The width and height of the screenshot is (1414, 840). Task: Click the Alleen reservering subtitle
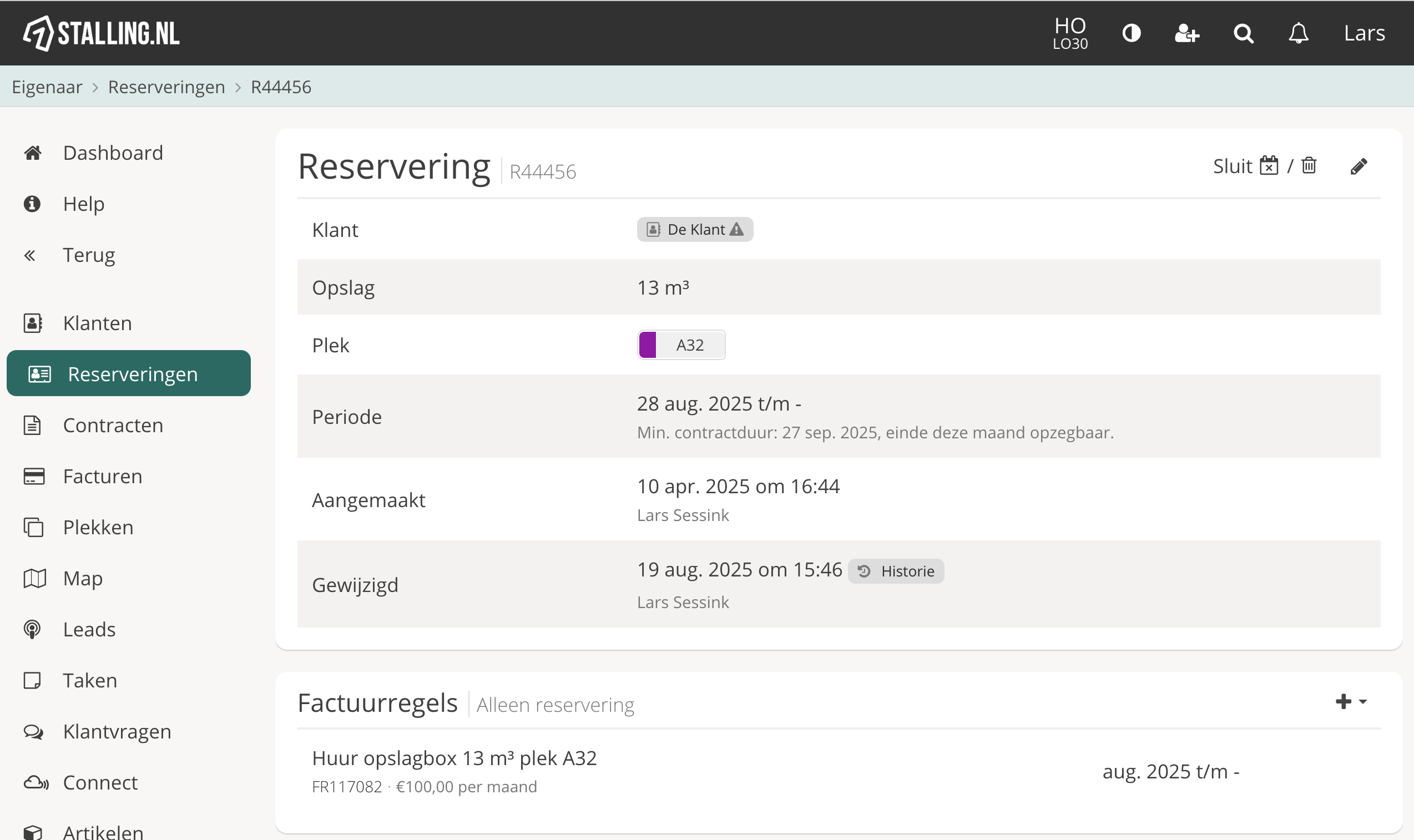pos(555,705)
